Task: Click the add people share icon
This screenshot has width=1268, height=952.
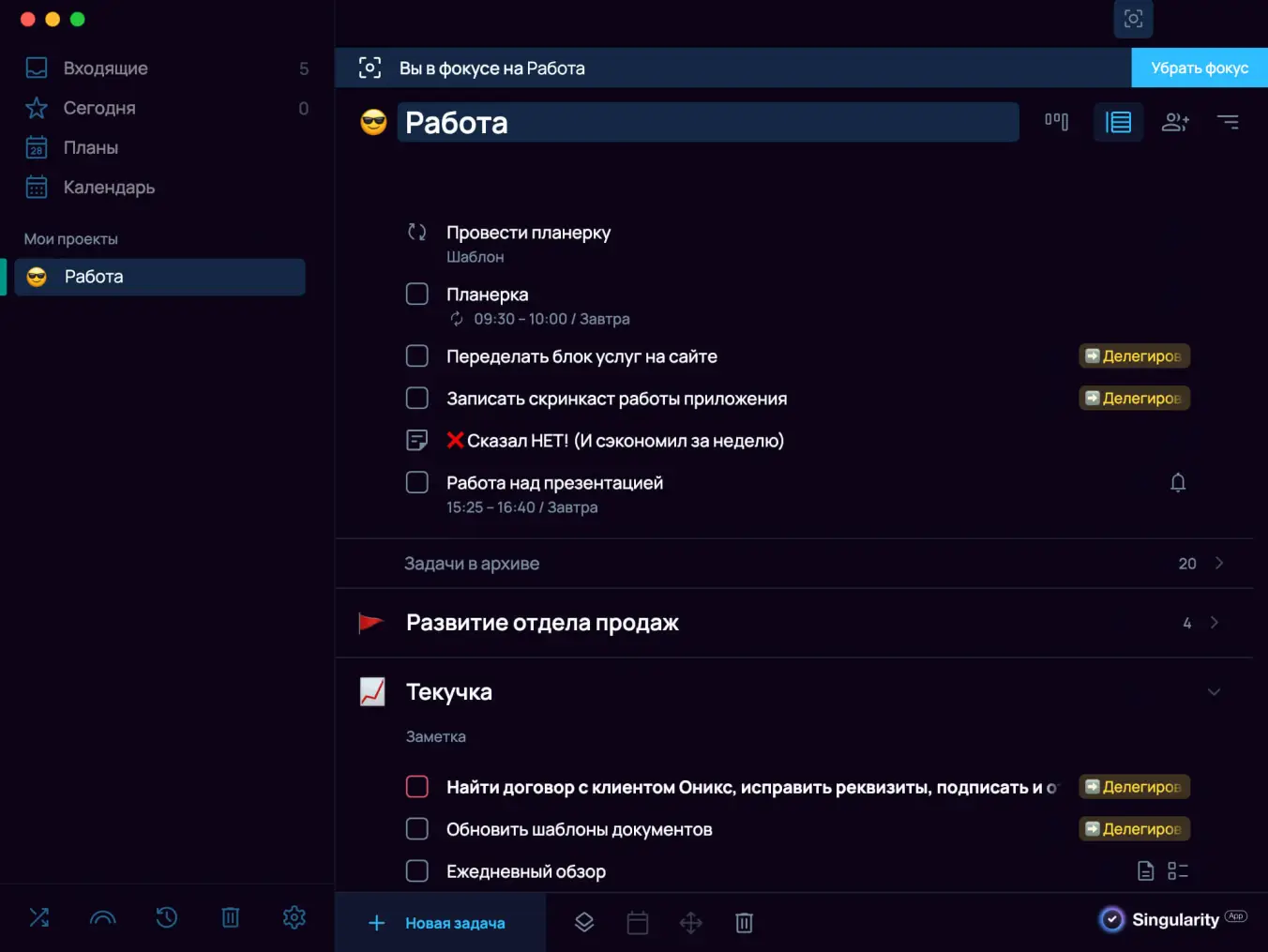Action: [1175, 122]
